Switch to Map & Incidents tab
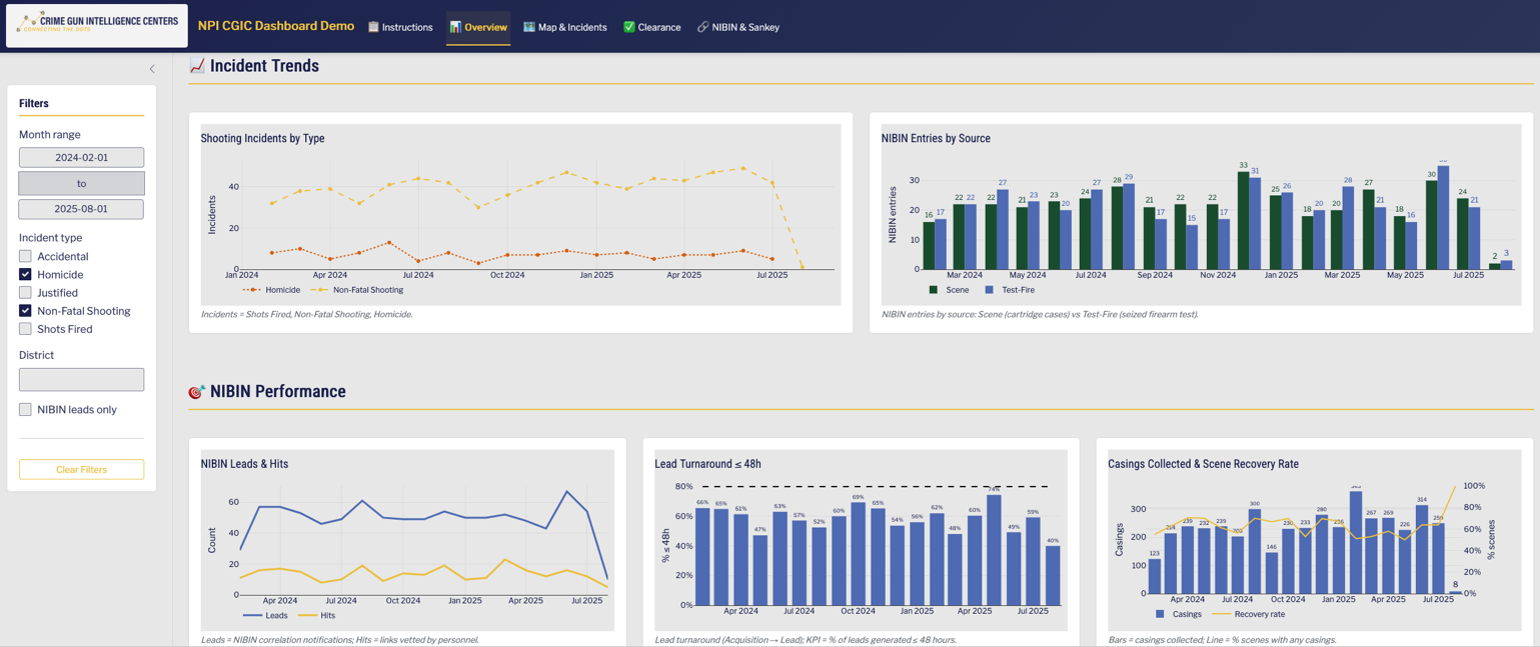Viewport: 1540px width, 647px height. 565,27
